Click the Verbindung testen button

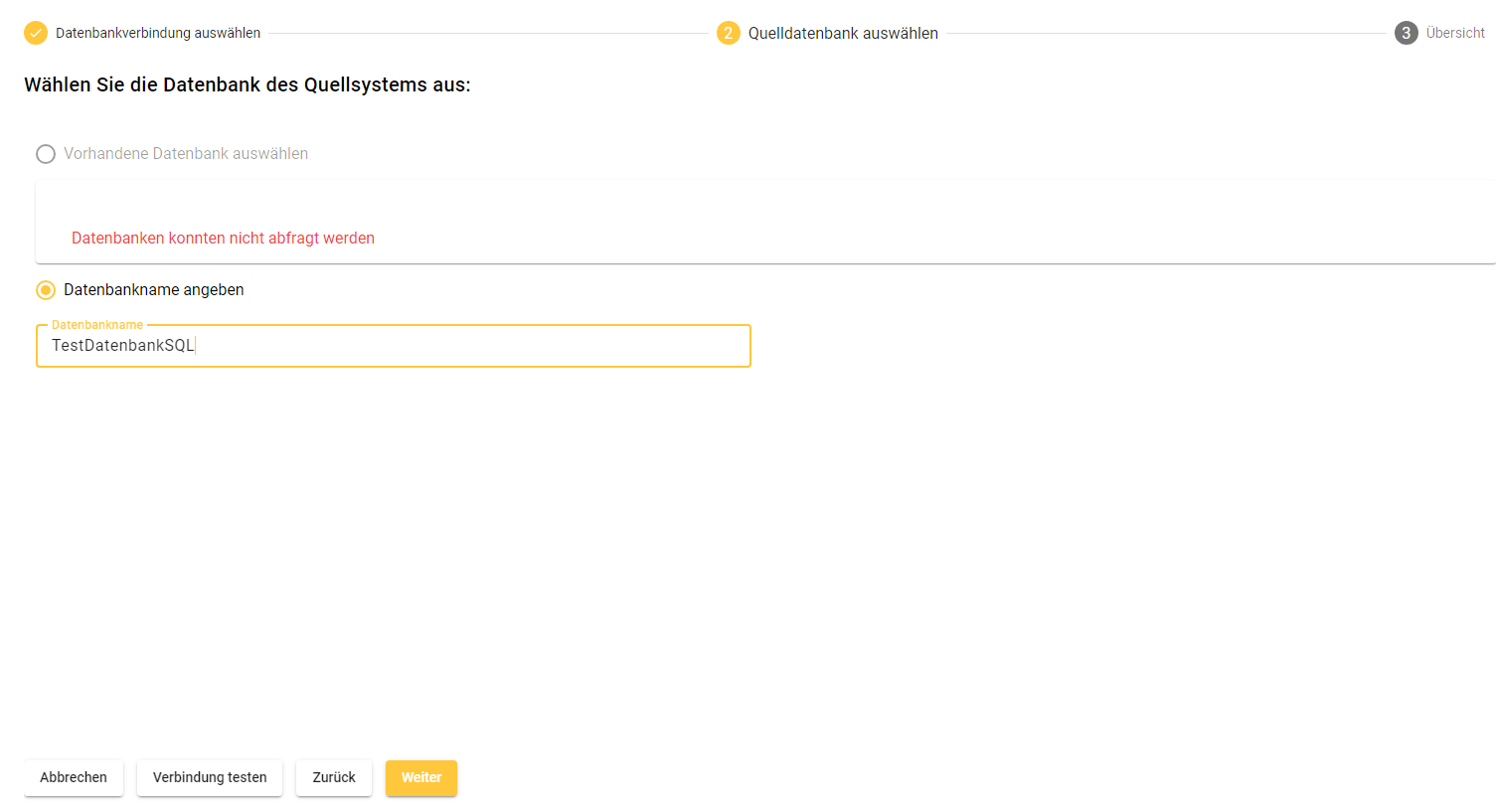[x=210, y=777]
